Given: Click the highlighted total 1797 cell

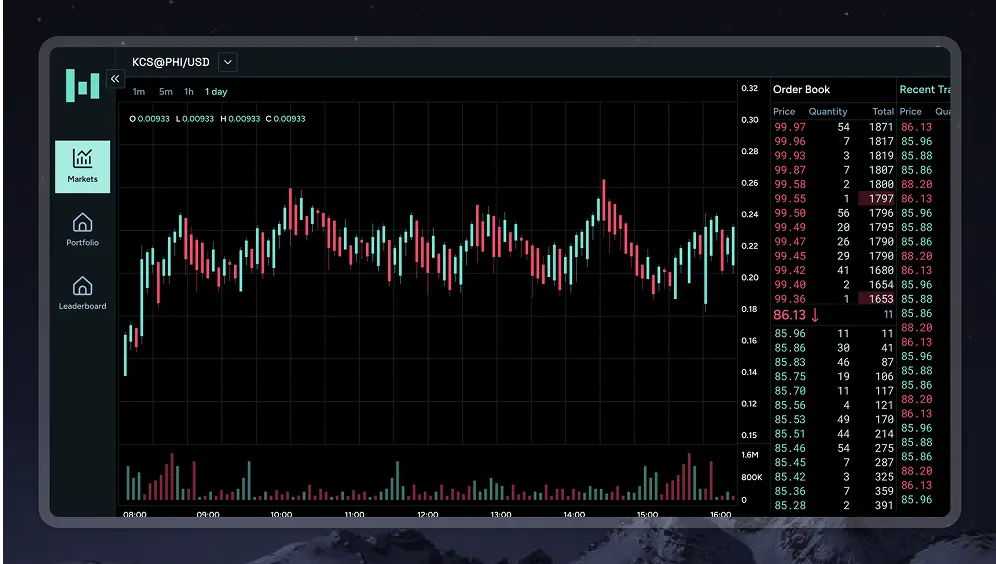Looking at the screenshot, I should coord(877,199).
